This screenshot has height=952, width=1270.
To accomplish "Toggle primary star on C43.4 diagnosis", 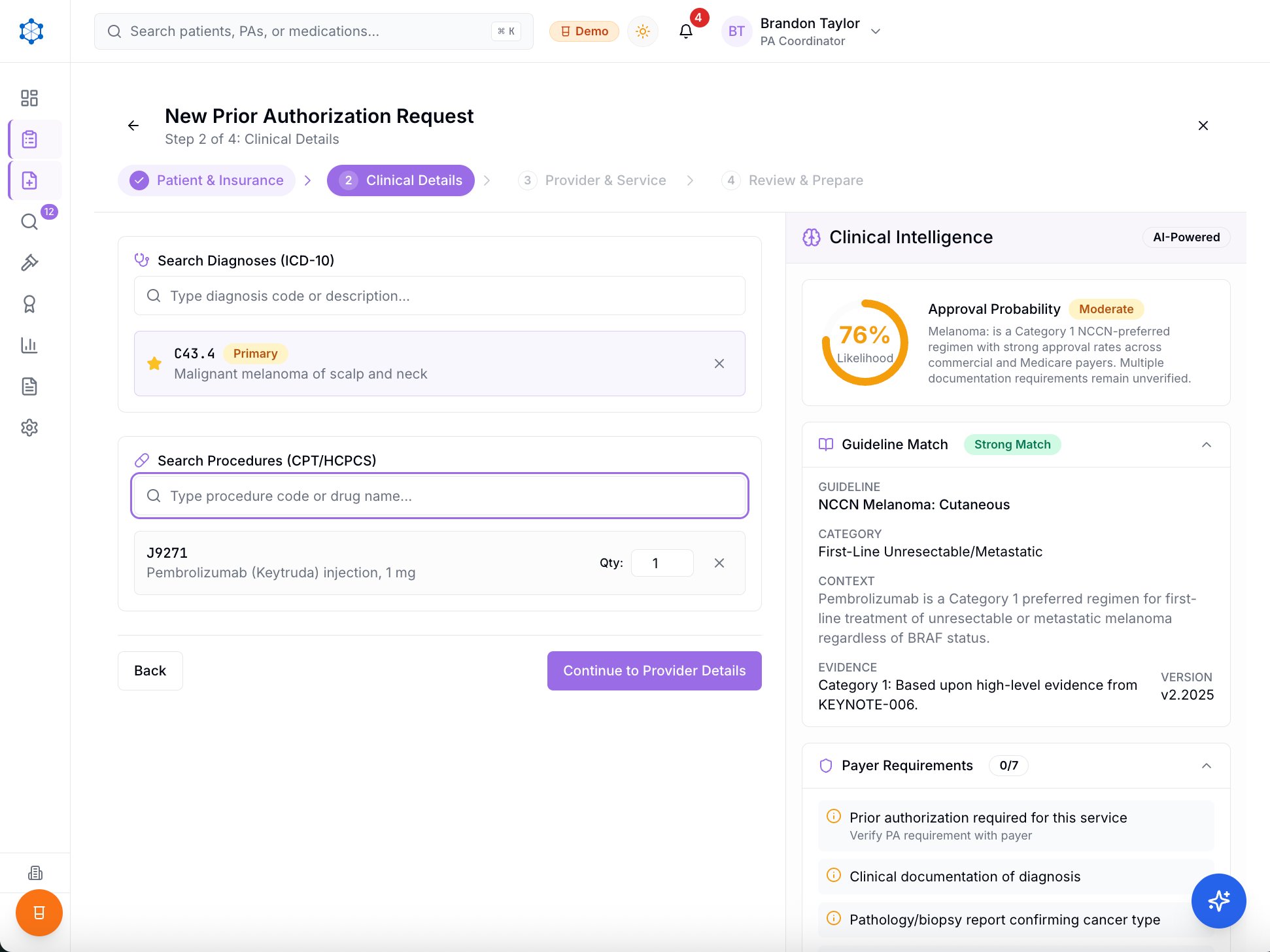I will coord(154,364).
